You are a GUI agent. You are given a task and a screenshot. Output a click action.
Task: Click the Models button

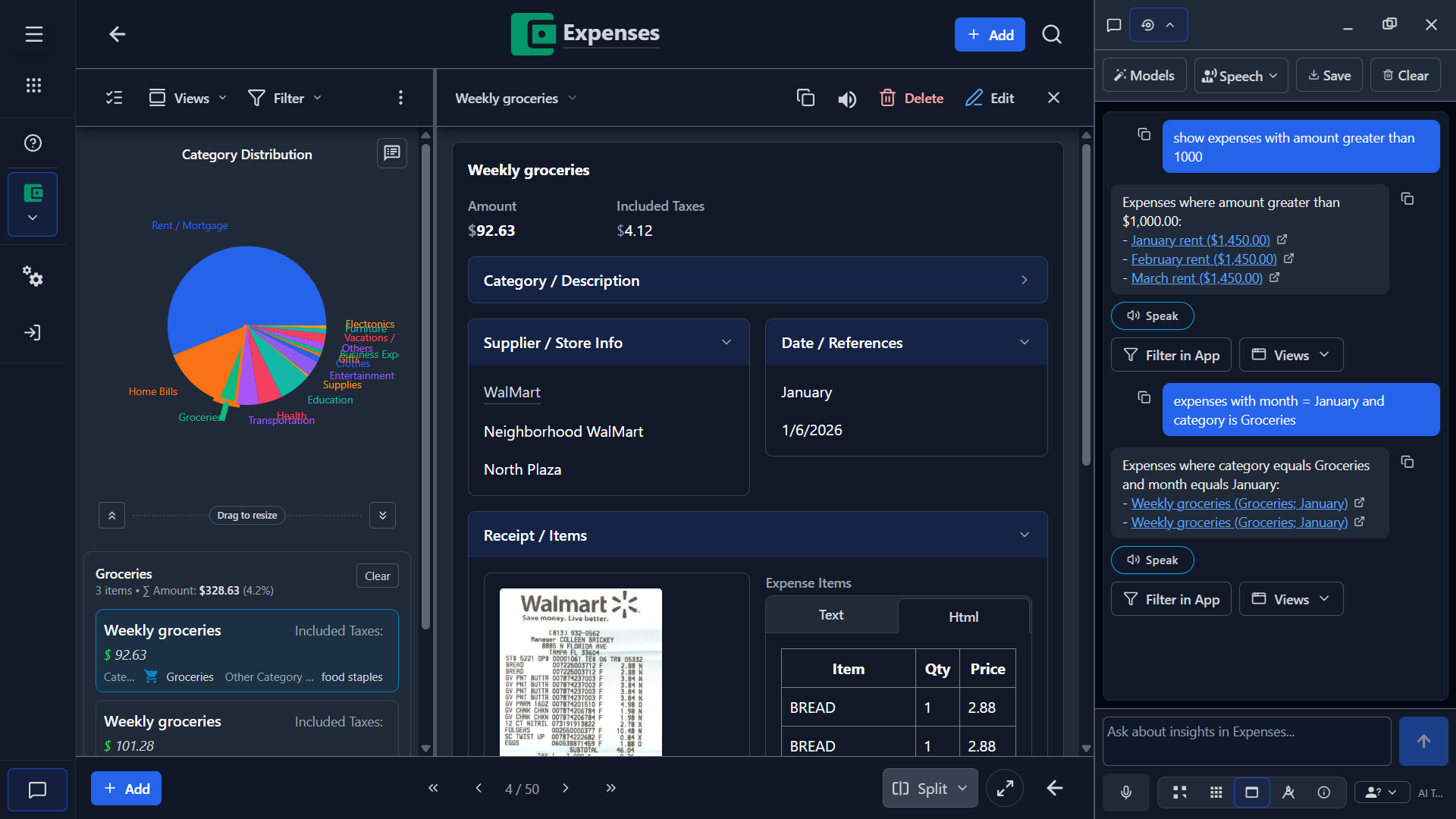[1144, 76]
